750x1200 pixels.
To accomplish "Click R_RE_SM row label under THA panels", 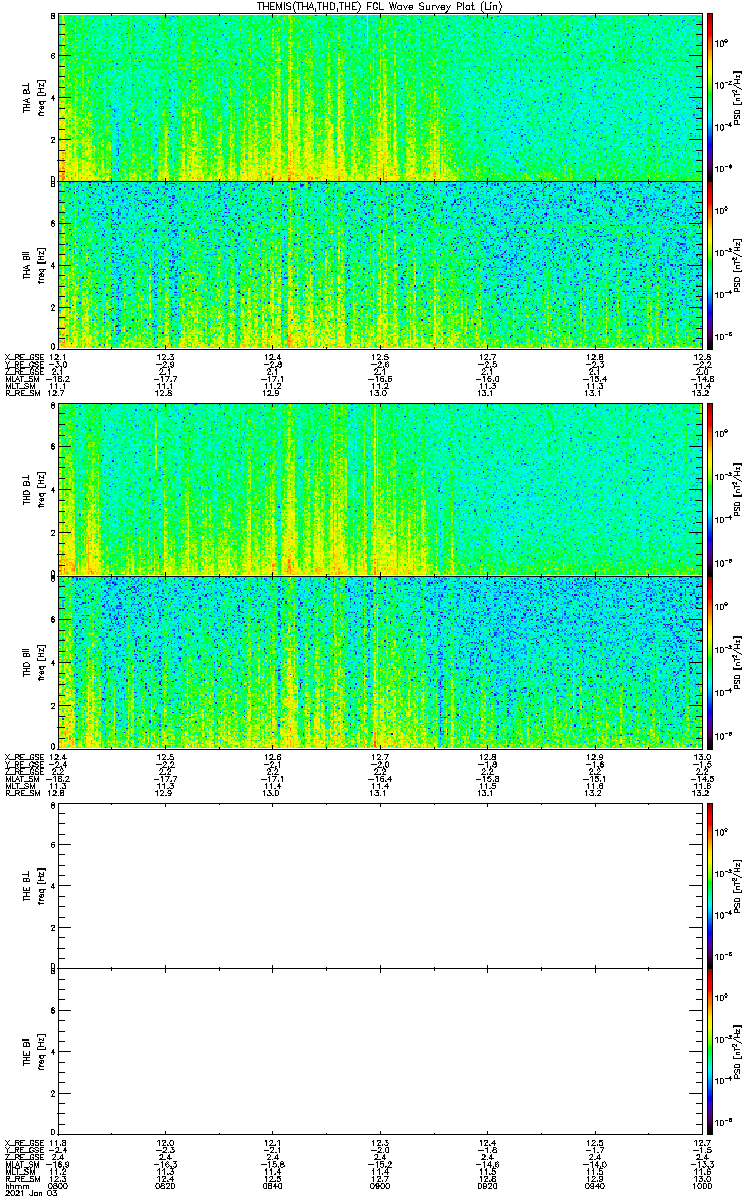I will 25,394.
